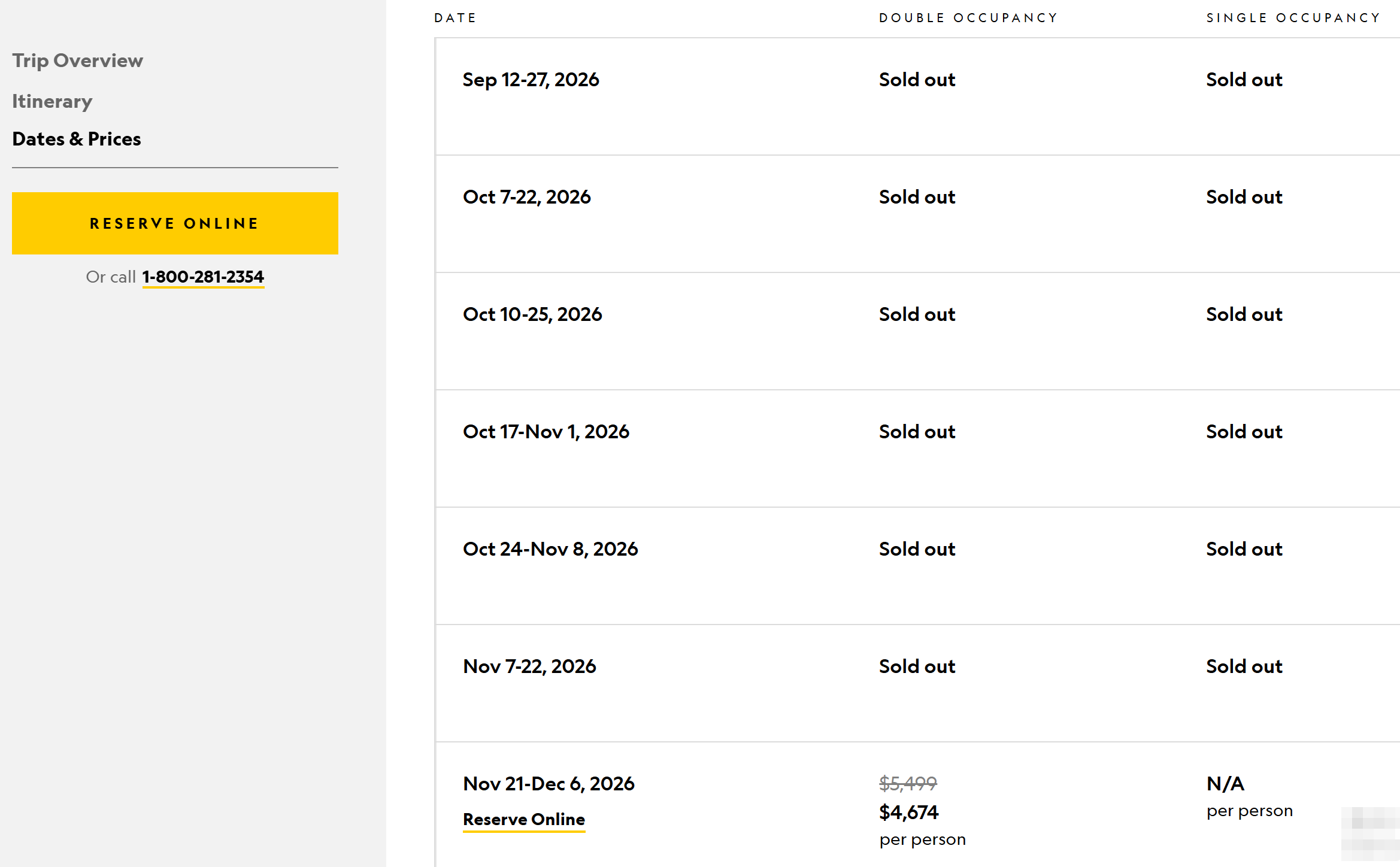Image resolution: width=1400 pixels, height=867 pixels.
Task: Select the Oct 10-25, 2026 departure
Action: [x=917, y=331]
